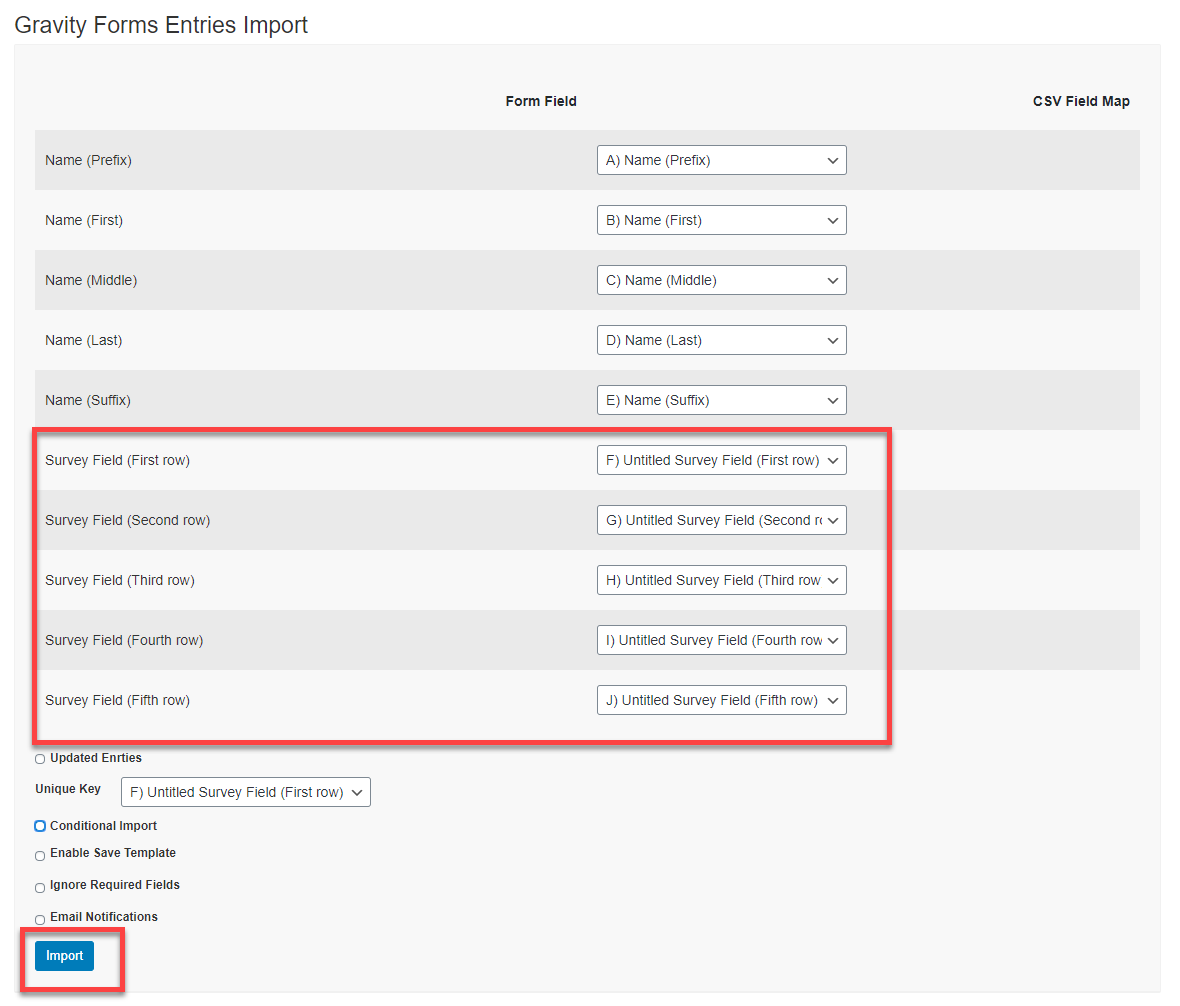The image size is (1180, 1006).
Task: Toggle the Conditional Import checkbox
Action: (40, 826)
